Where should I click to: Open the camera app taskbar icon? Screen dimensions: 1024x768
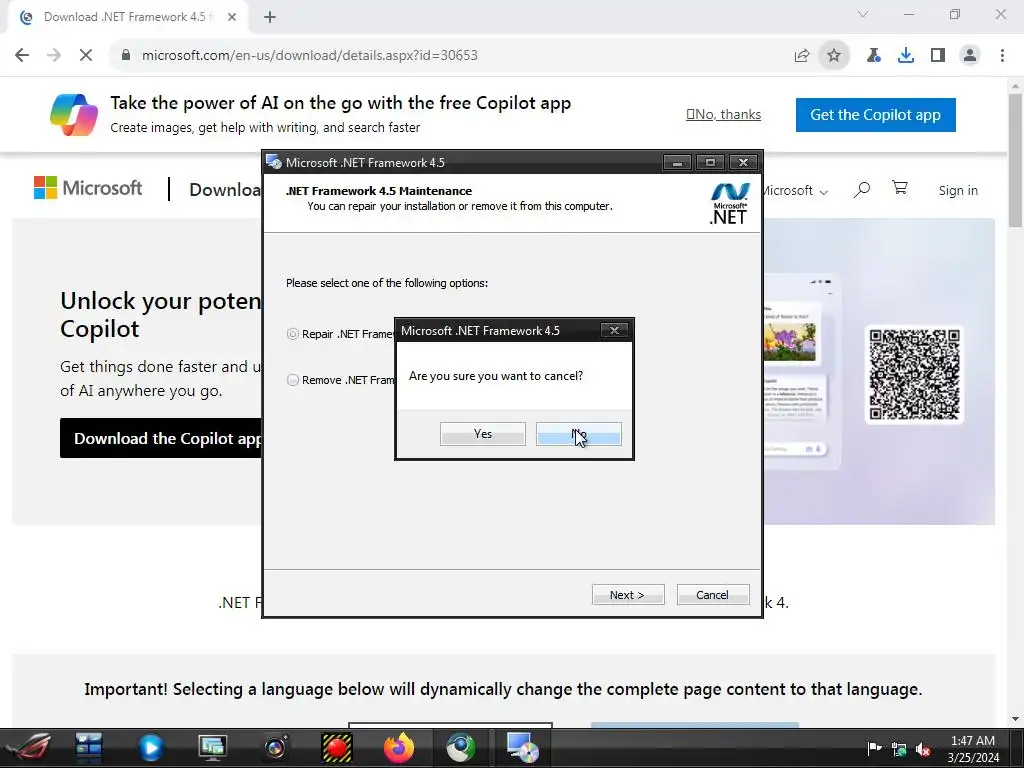tap(275, 748)
